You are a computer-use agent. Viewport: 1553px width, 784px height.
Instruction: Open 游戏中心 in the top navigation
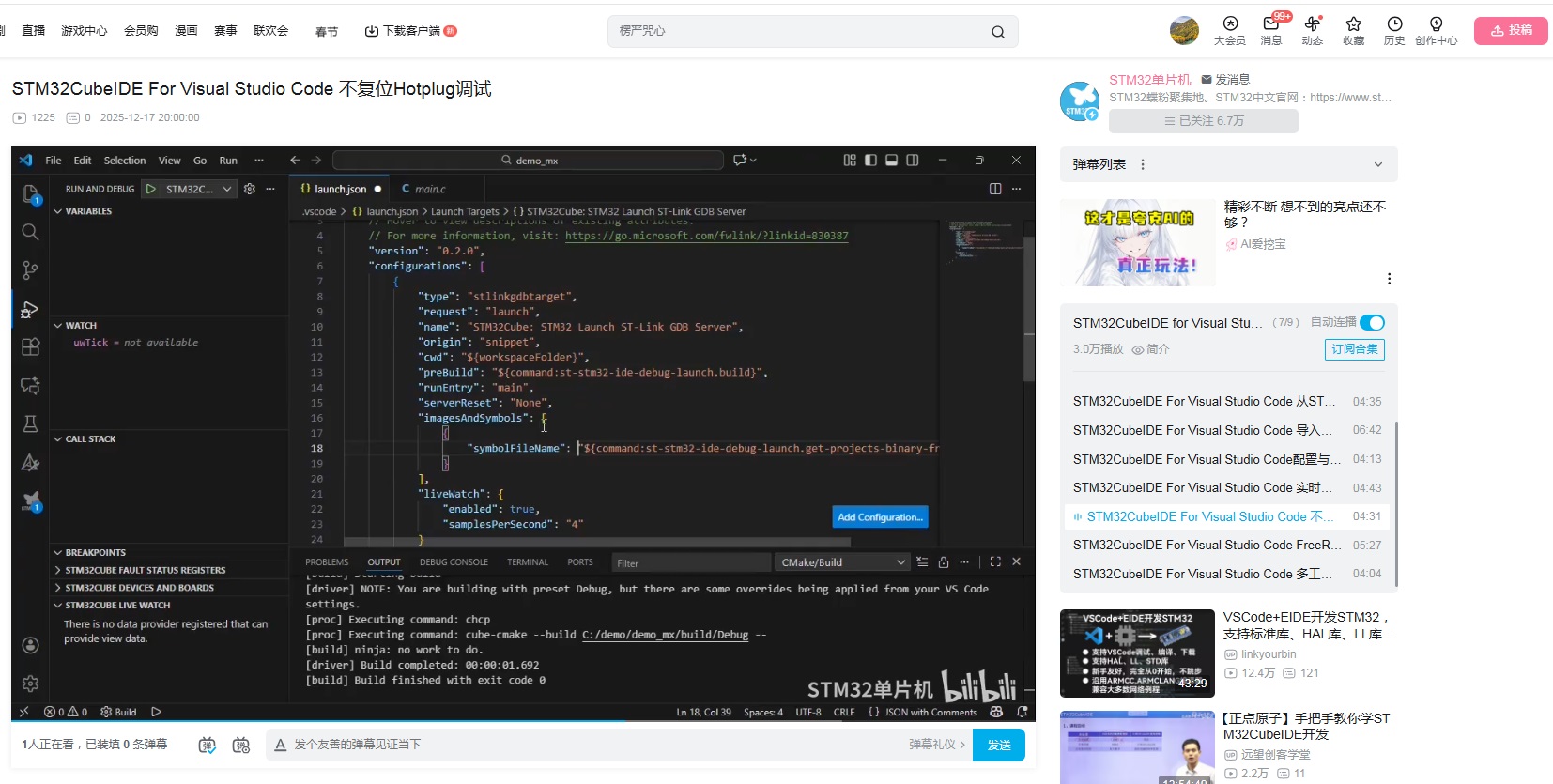coord(85,31)
